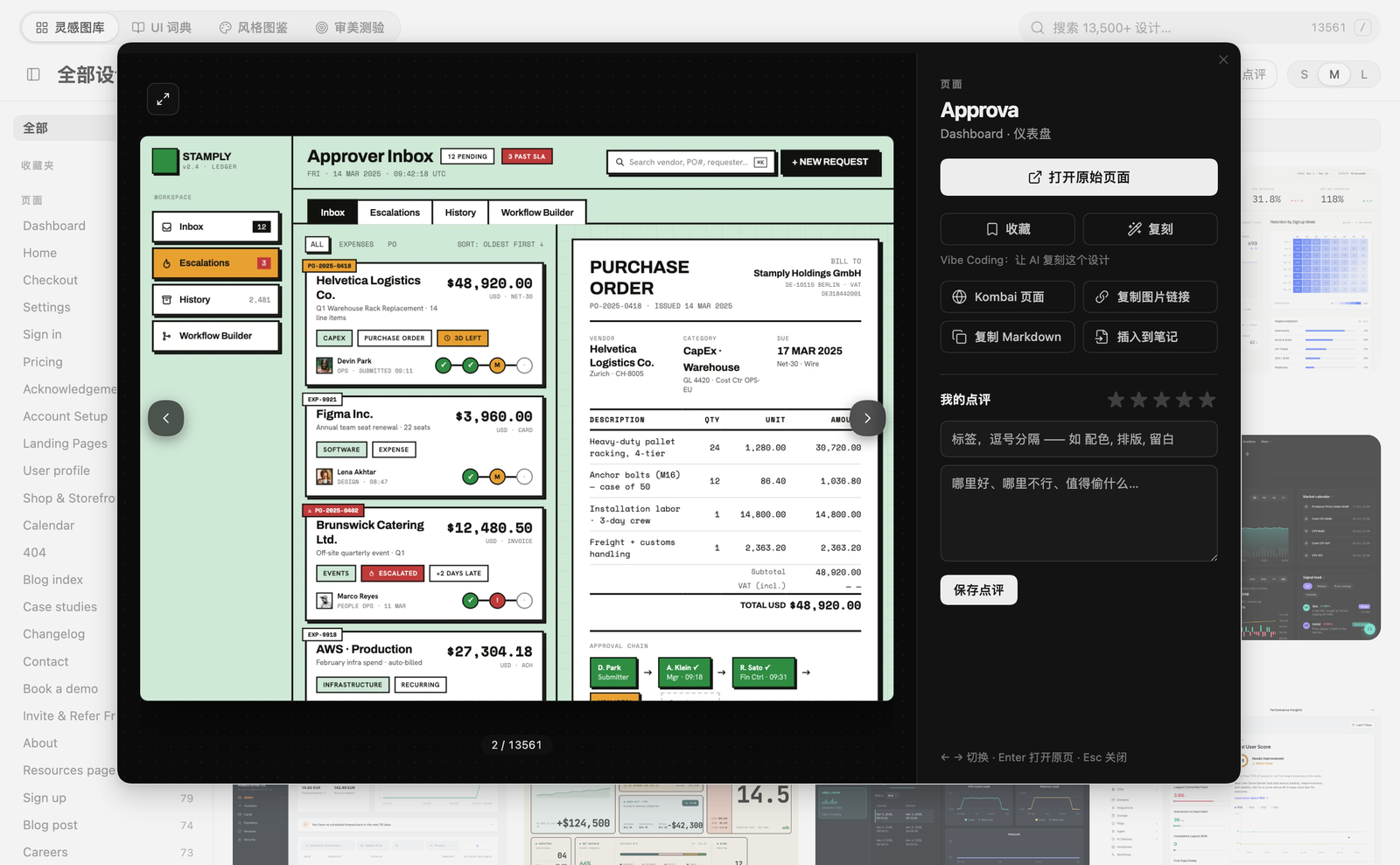This screenshot has height=865, width=1400.
Task: Open dark trading dashboard thumbnail behind modal
Action: [1311, 537]
